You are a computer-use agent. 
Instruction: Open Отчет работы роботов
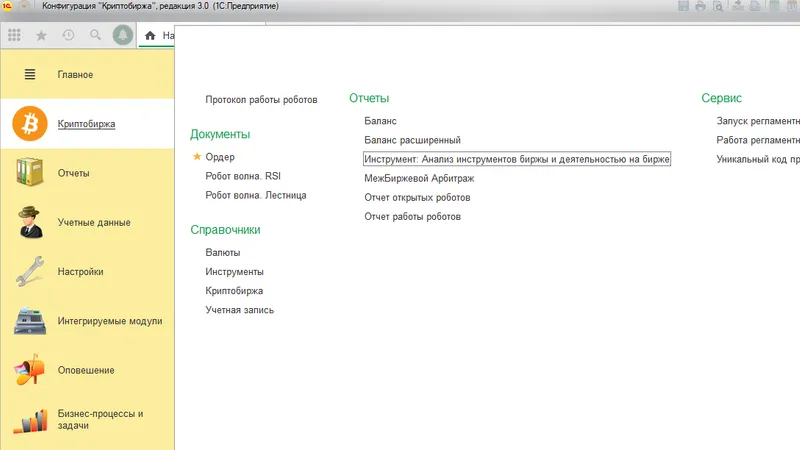click(x=412, y=217)
